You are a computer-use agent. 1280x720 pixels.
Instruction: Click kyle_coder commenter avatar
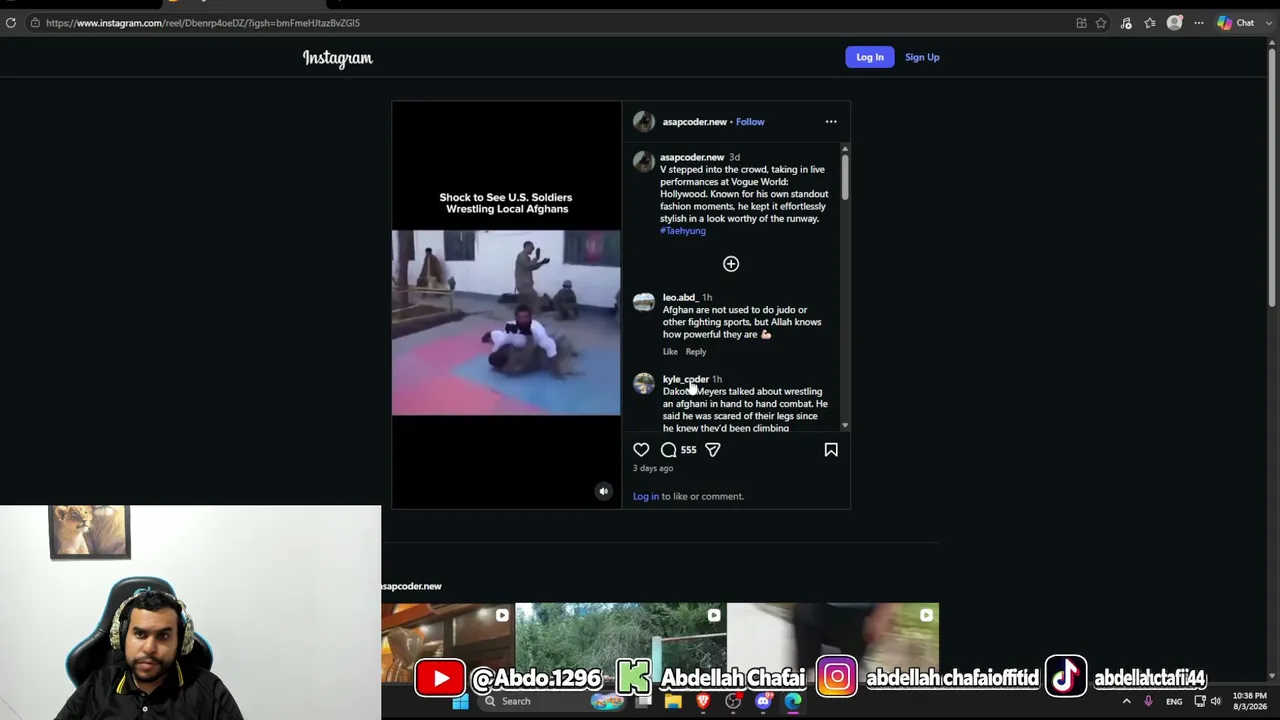pos(644,383)
